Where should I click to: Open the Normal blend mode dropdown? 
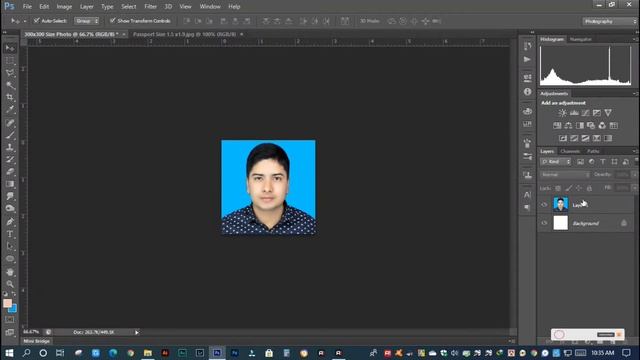click(x=565, y=175)
